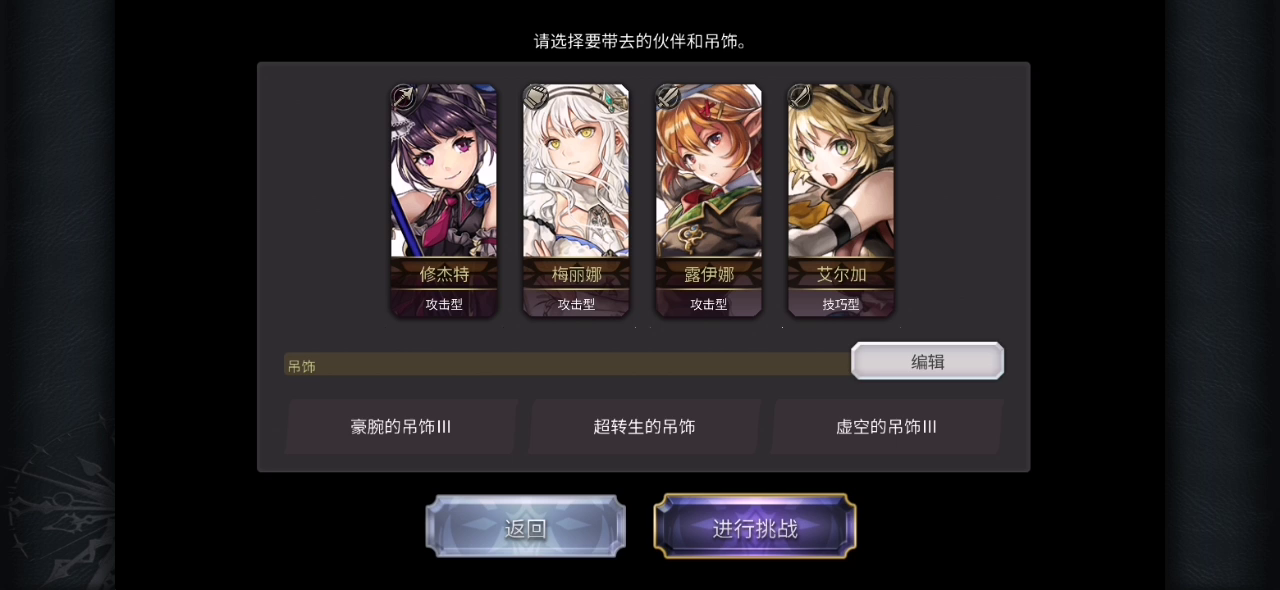Tap the 技巧型 type label under 艾尔加
The width and height of the screenshot is (1280, 590).
[841, 304]
